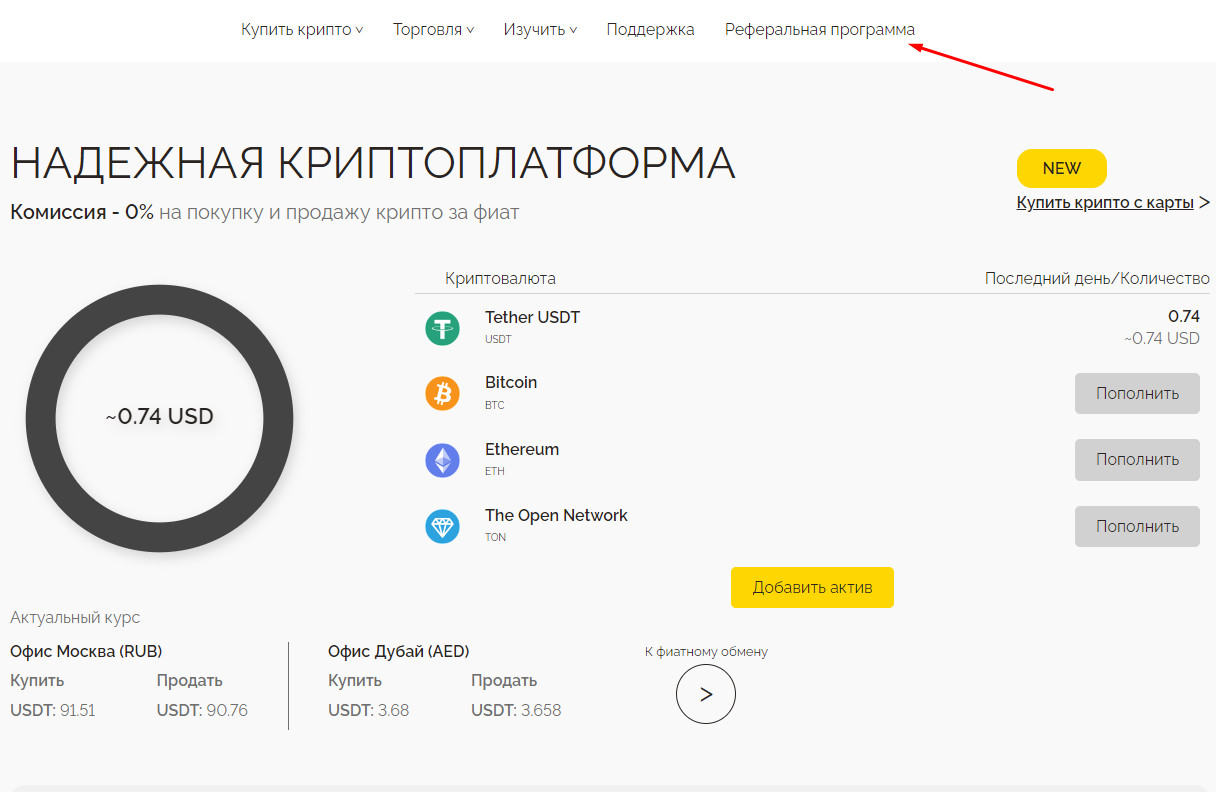Screen dimensions: 1216x792
Task: Click the circular arrow to fiat exchange
Action: pos(706,694)
